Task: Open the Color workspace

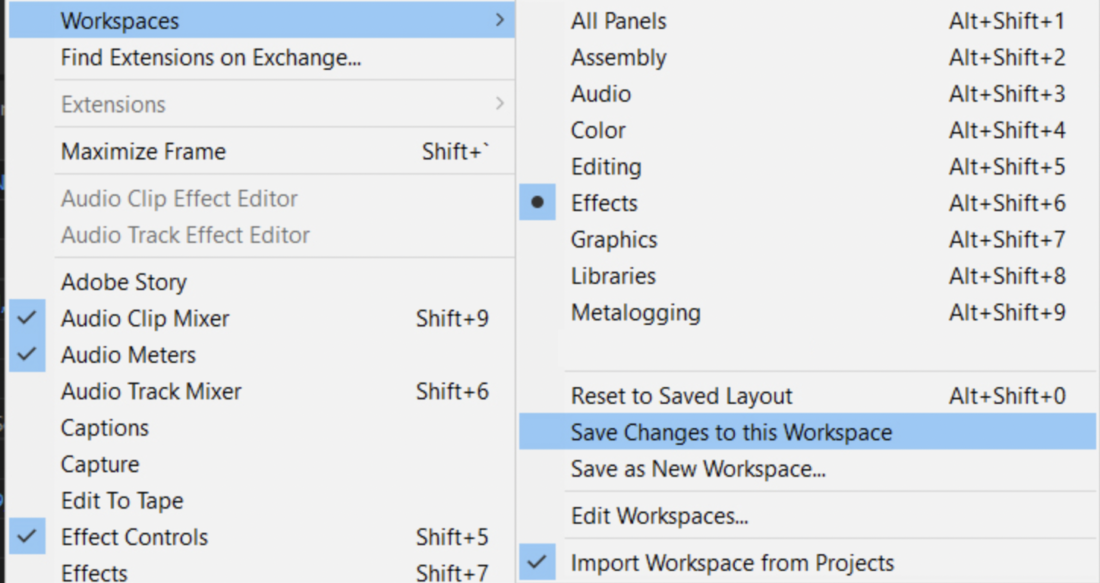Action: point(598,130)
